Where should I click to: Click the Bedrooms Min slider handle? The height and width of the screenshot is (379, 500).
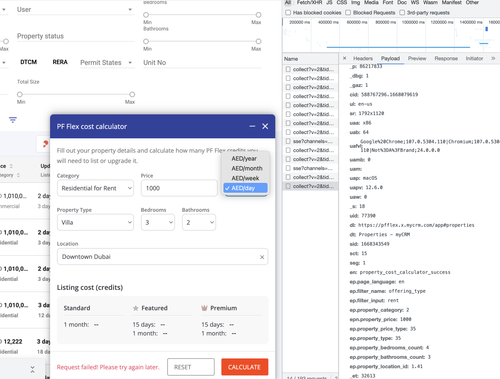coord(146,15)
